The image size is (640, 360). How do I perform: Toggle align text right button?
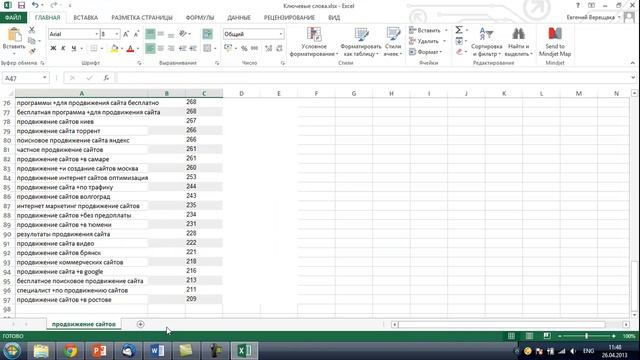pos(171,49)
